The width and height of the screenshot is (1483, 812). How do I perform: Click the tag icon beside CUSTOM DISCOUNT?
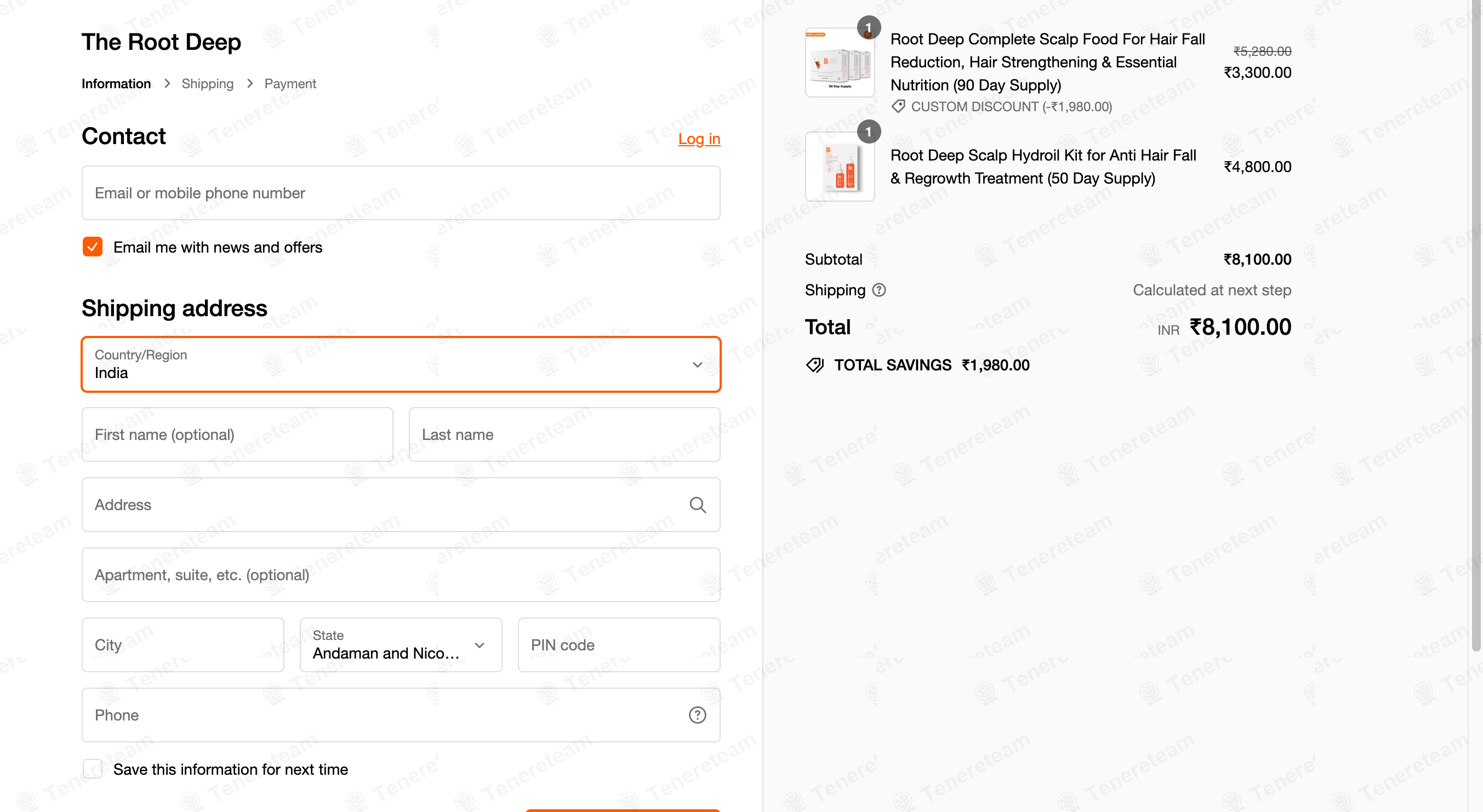coord(898,106)
